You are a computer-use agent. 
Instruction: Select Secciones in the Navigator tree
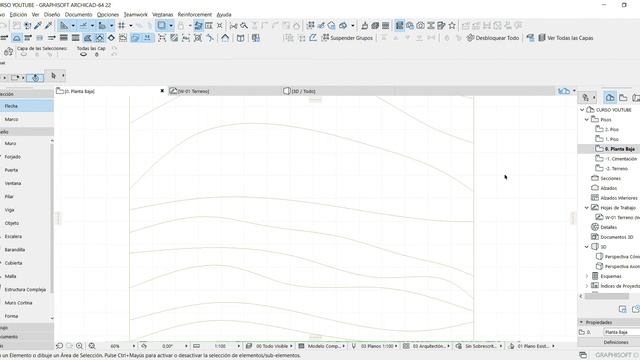click(x=611, y=178)
